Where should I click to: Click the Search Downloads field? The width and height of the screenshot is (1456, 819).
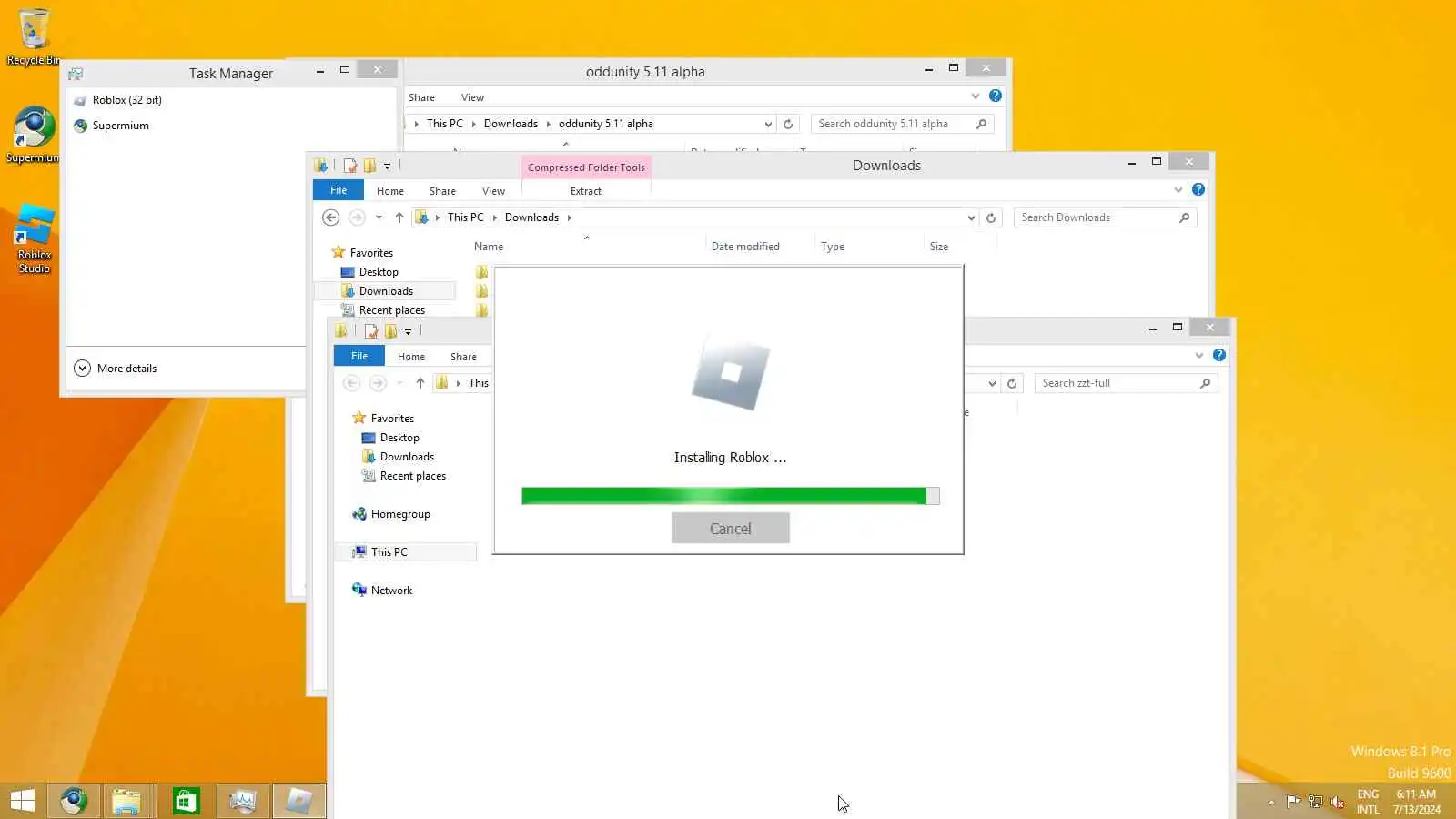pyautogui.click(x=1105, y=217)
